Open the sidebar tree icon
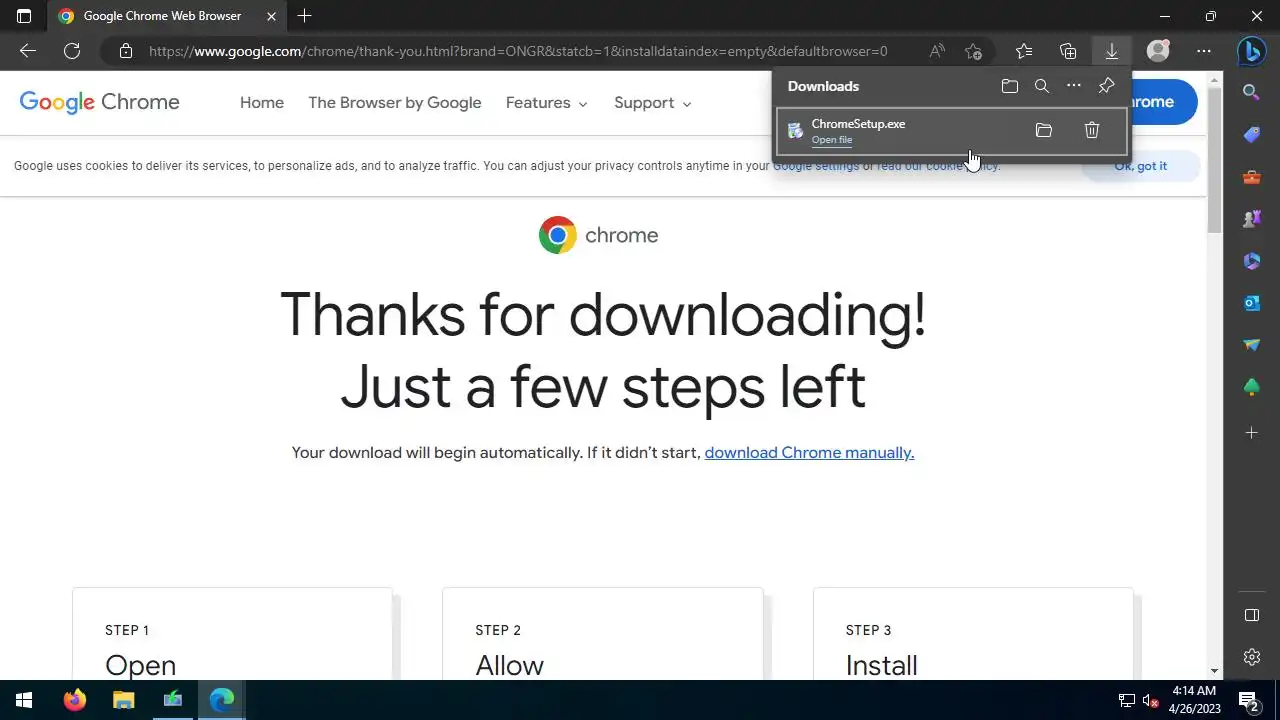 click(x=1251, y=387)
